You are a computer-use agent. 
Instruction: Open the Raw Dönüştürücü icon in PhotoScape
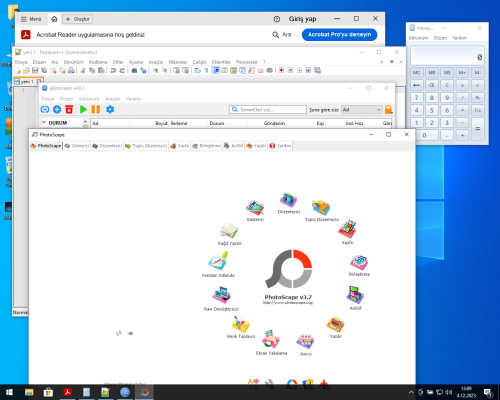click(222, 295)
